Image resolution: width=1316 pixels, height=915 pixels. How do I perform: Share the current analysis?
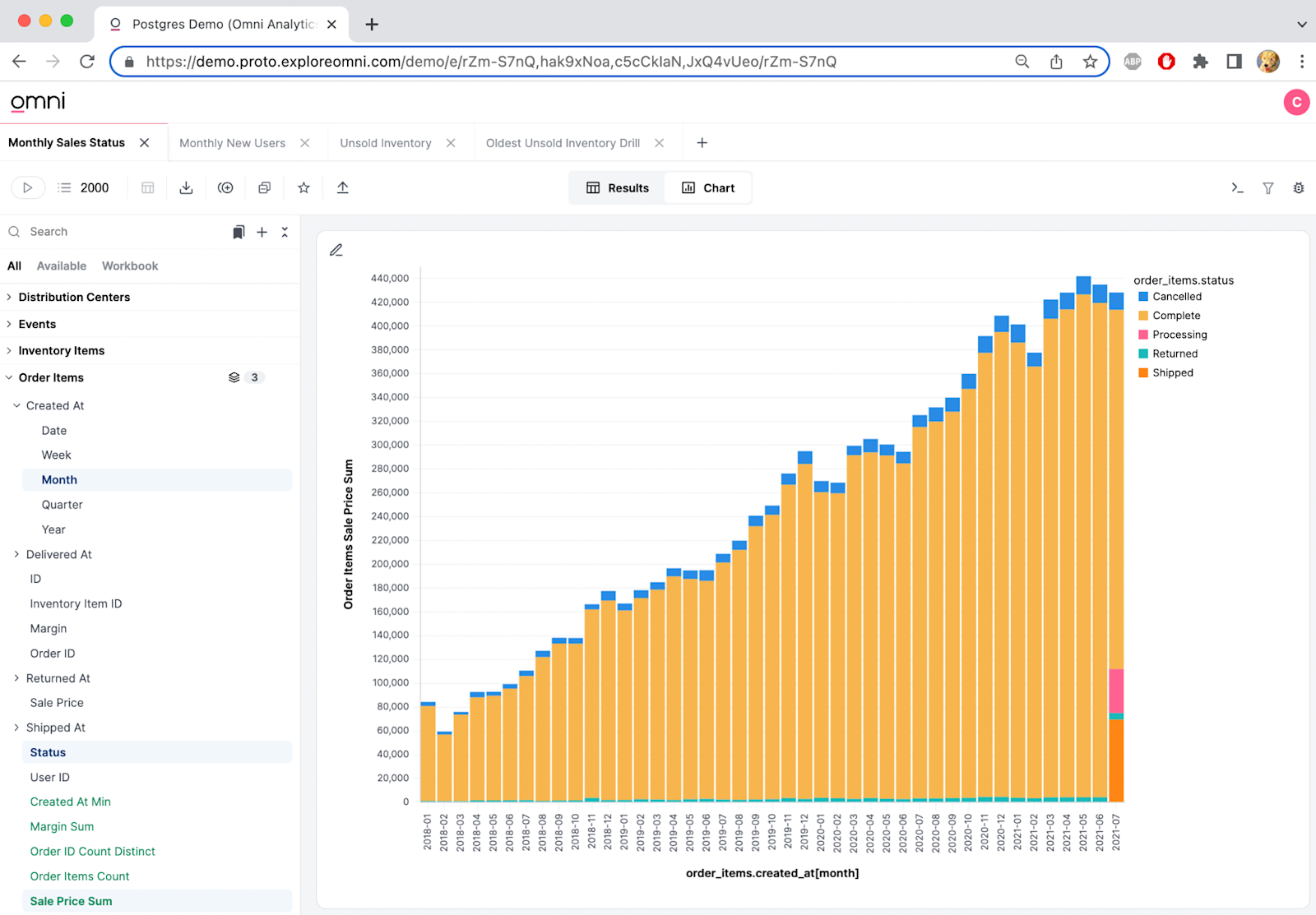(343, 187)
